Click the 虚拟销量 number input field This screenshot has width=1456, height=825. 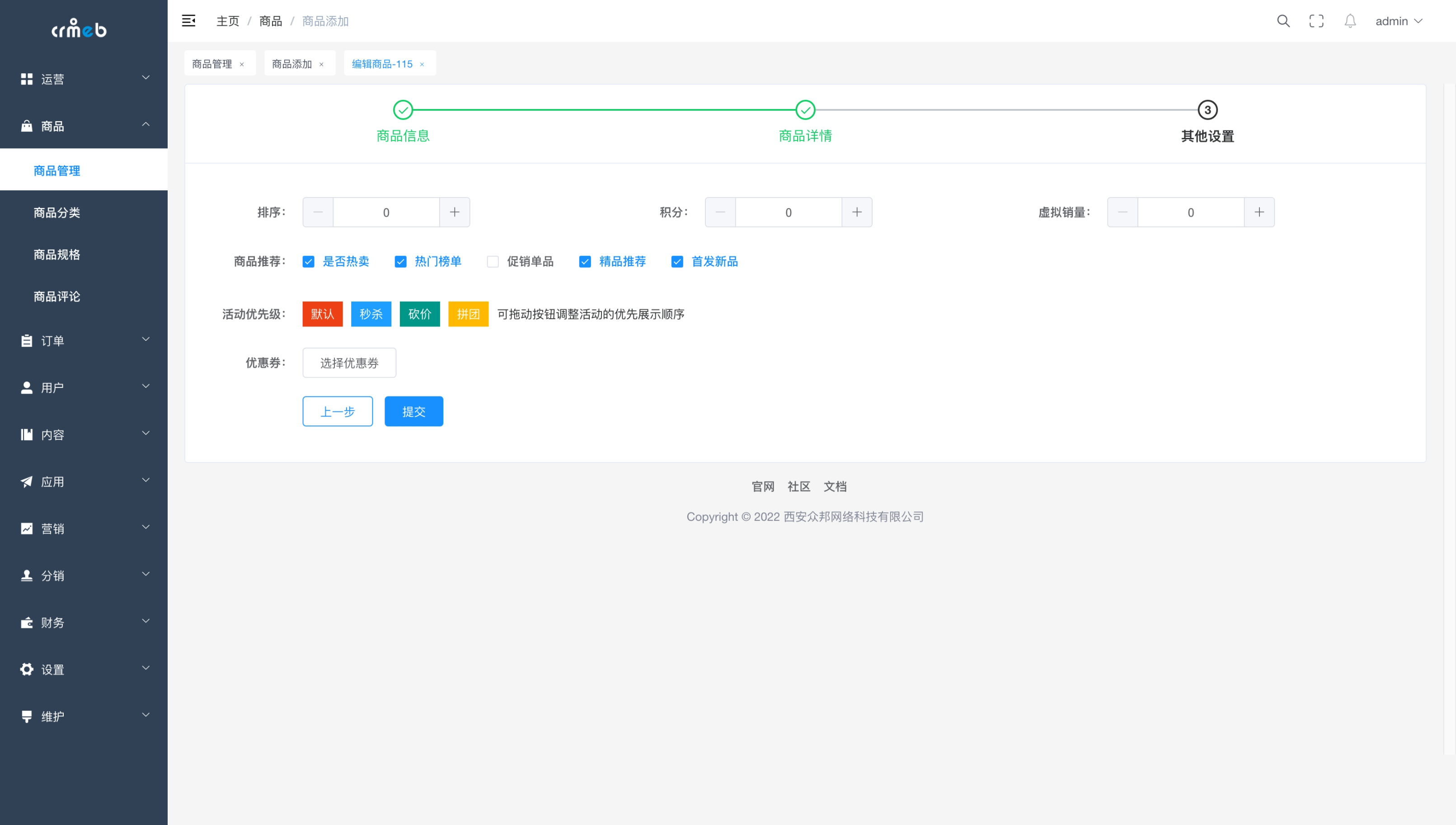(x=1191, y=212)
